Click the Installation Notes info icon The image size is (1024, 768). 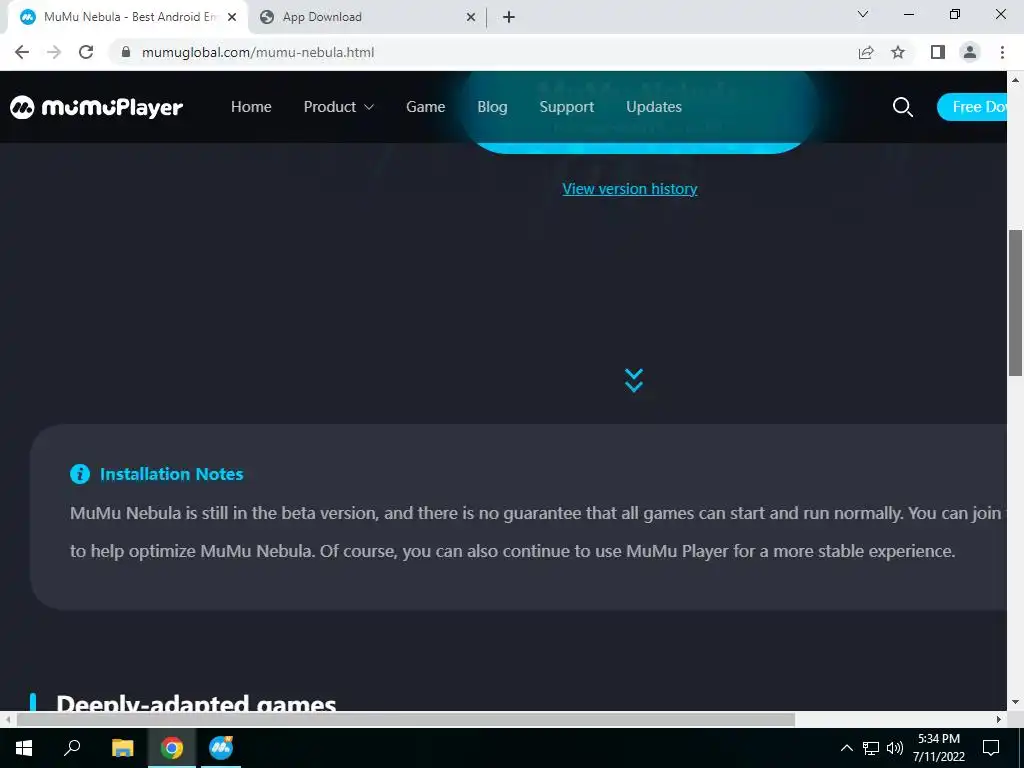80,474
